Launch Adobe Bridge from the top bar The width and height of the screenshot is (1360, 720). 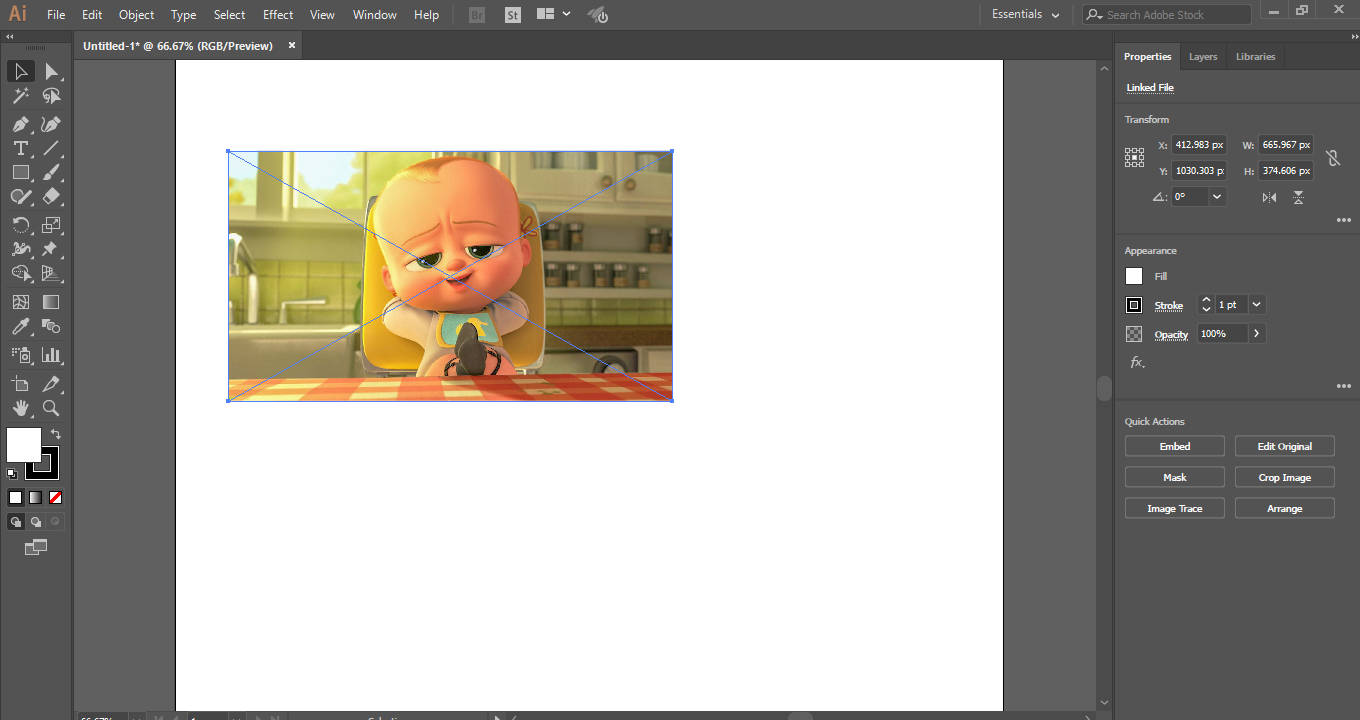[x=476, y=14]
